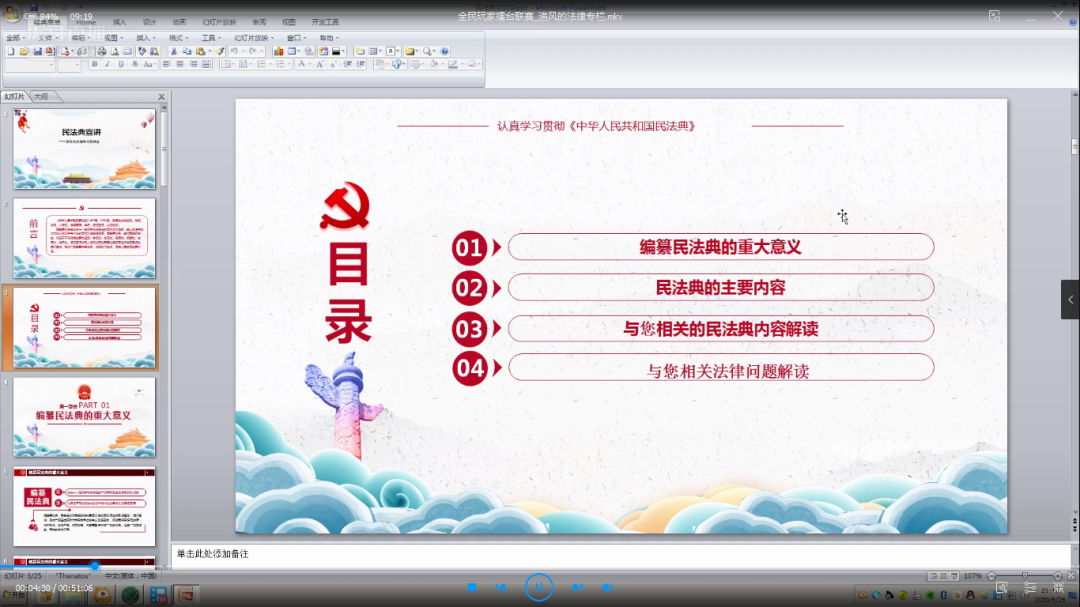Image resolution: width=1080 pixels, height=607 pixels.
Task: Switch to the 大纲 outline pane tab
Action: [41, 97]
